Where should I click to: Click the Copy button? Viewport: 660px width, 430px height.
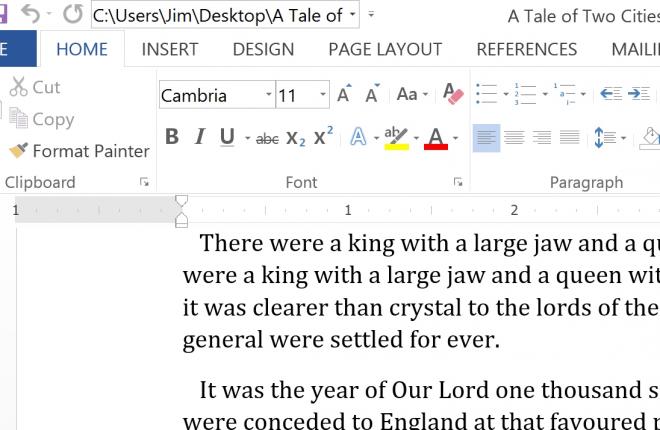coord(41,119)
